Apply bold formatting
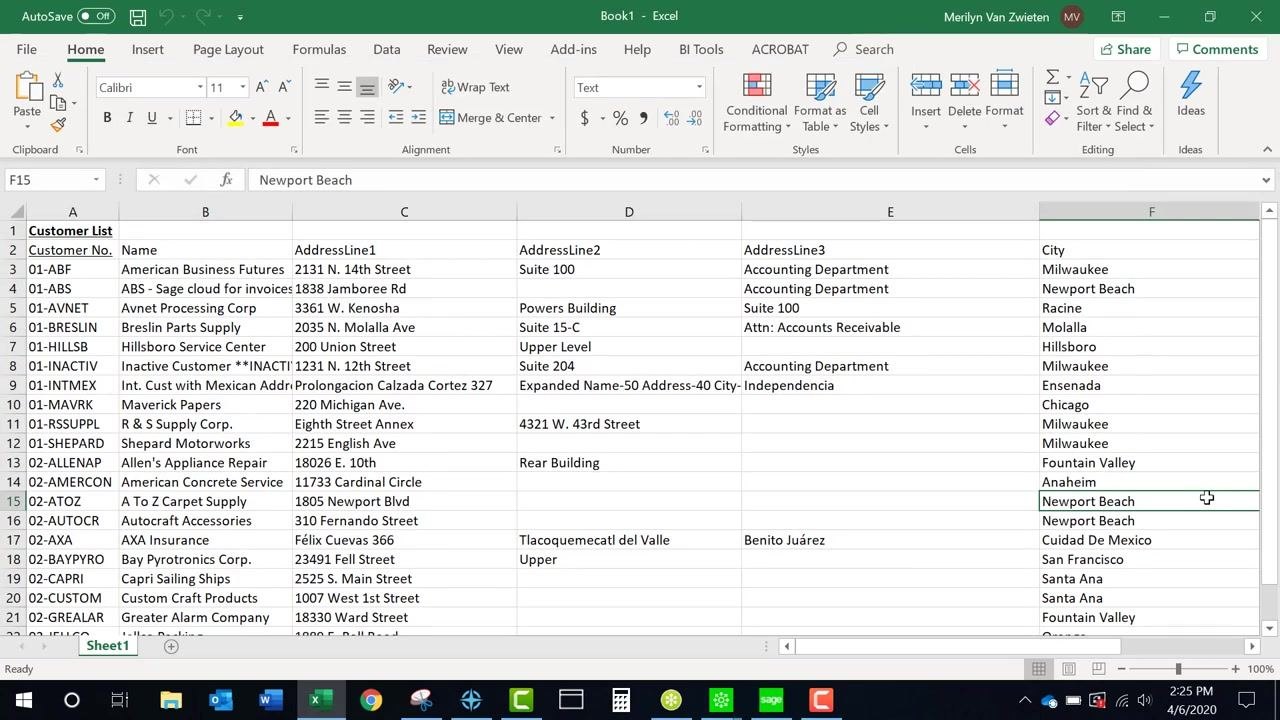The width and height of the screenshot is (1280, 720). [x=107, y=118]
